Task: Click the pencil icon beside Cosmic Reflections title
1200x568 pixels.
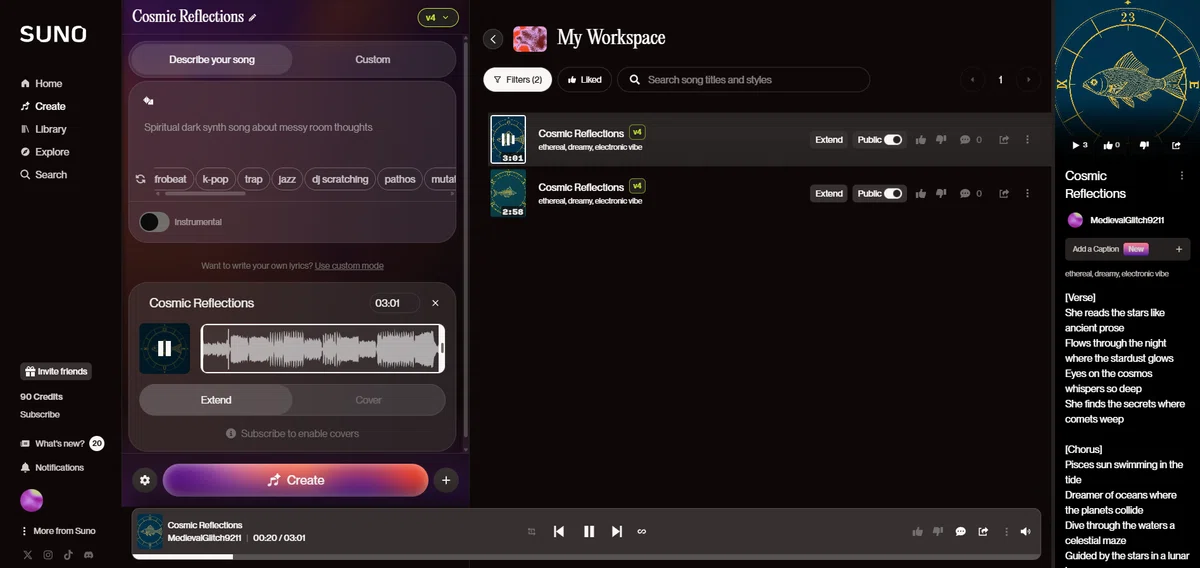Action: click(253, 17)
